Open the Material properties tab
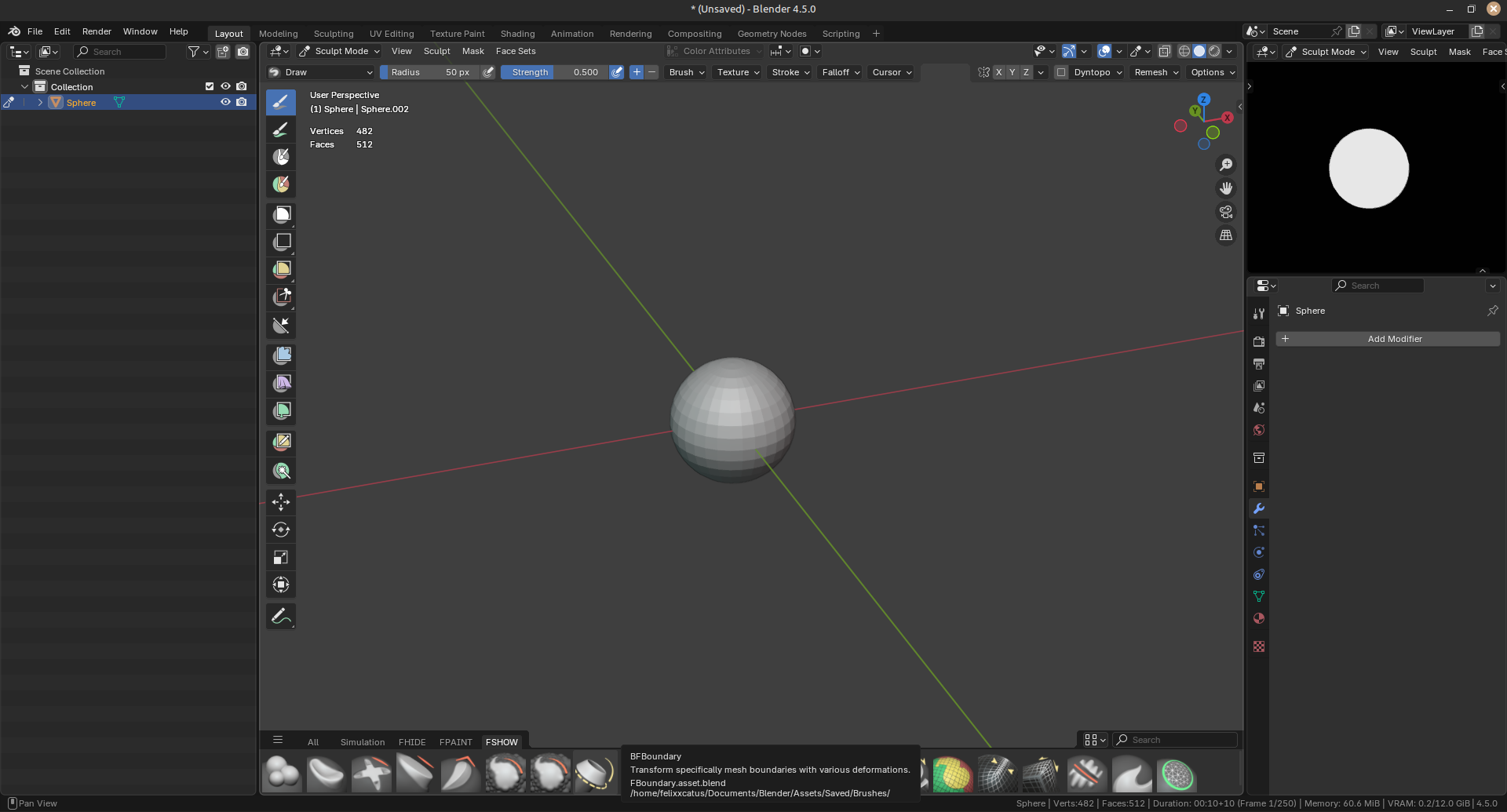The width and height of the screenshot is (1507, 812). [x=1259, y=618]
